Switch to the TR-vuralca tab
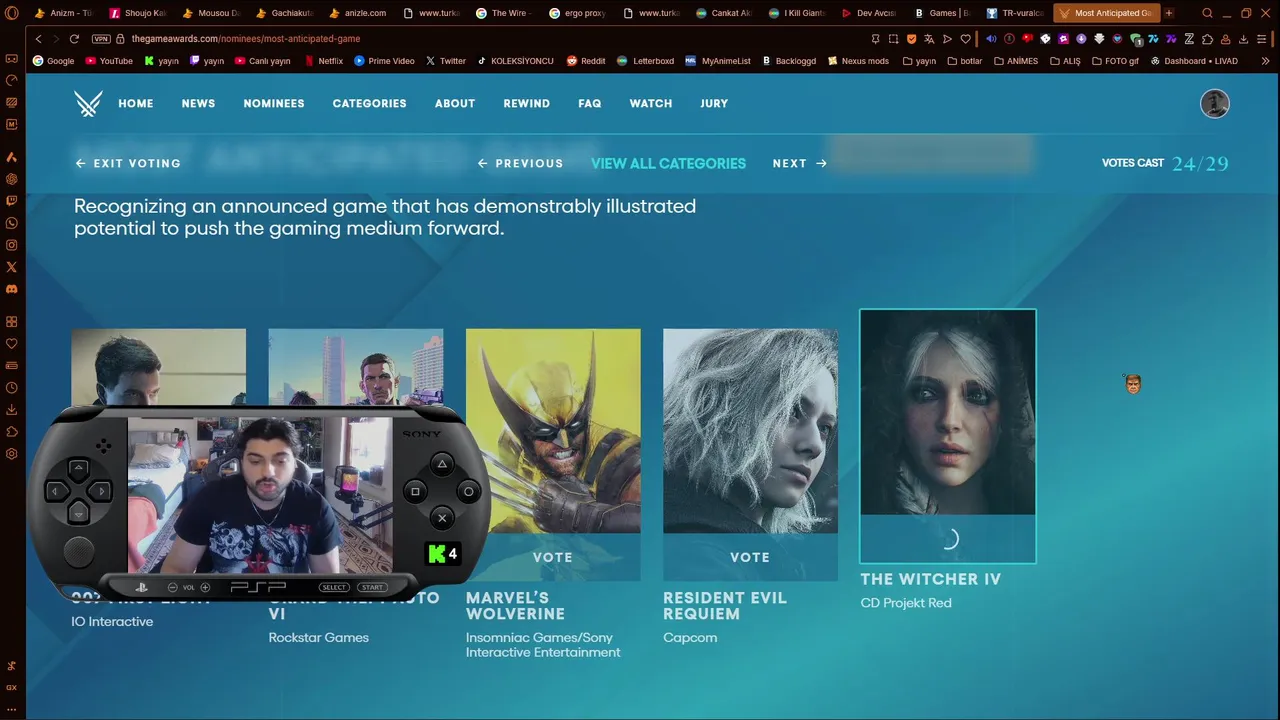The height and width of the screenshot is (720, 1280). point(1014,13)
